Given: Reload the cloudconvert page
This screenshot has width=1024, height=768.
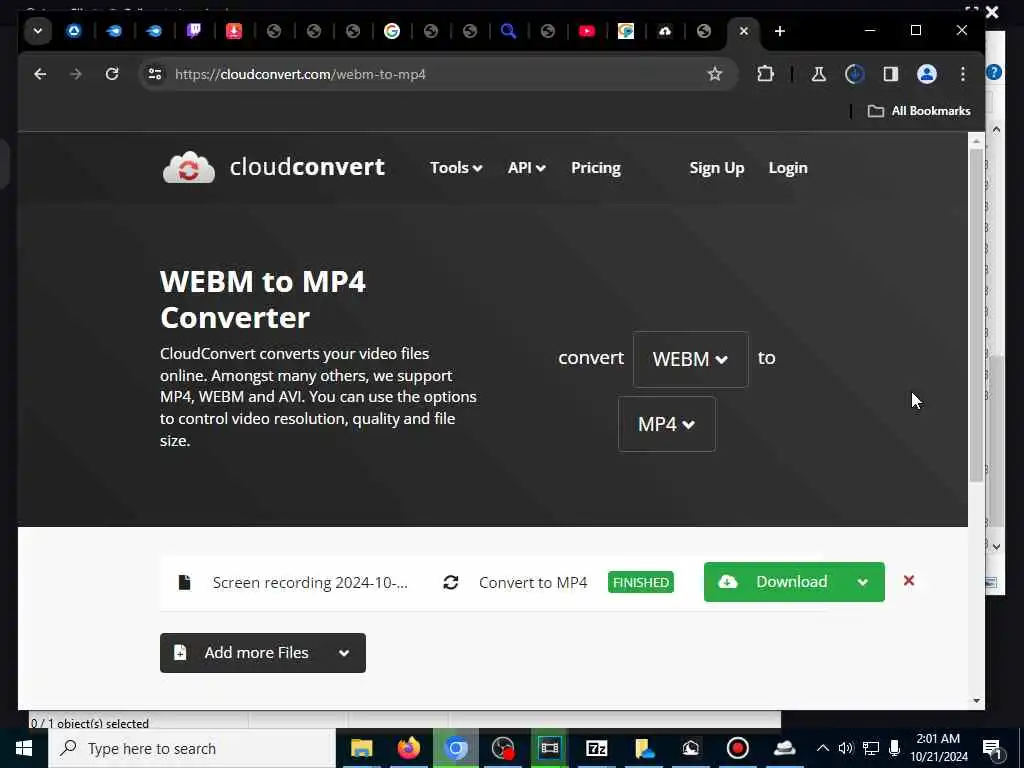Looking at the screenshot, I should coord(112,74).
